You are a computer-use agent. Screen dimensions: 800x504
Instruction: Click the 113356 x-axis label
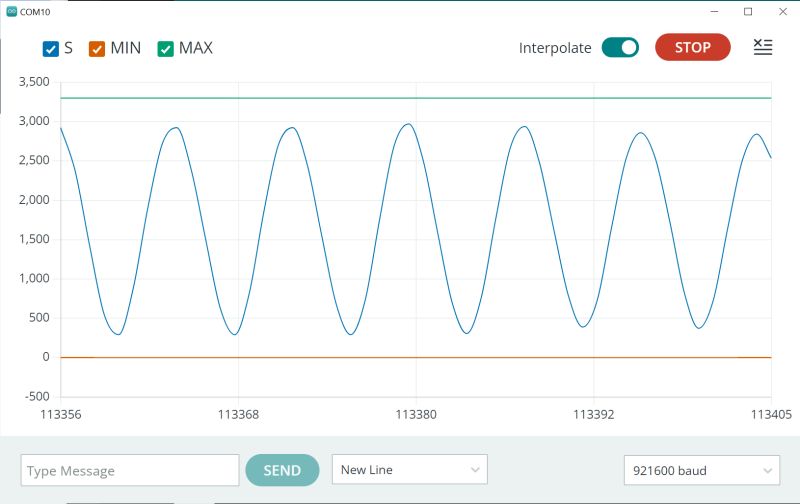click(61, 414)
